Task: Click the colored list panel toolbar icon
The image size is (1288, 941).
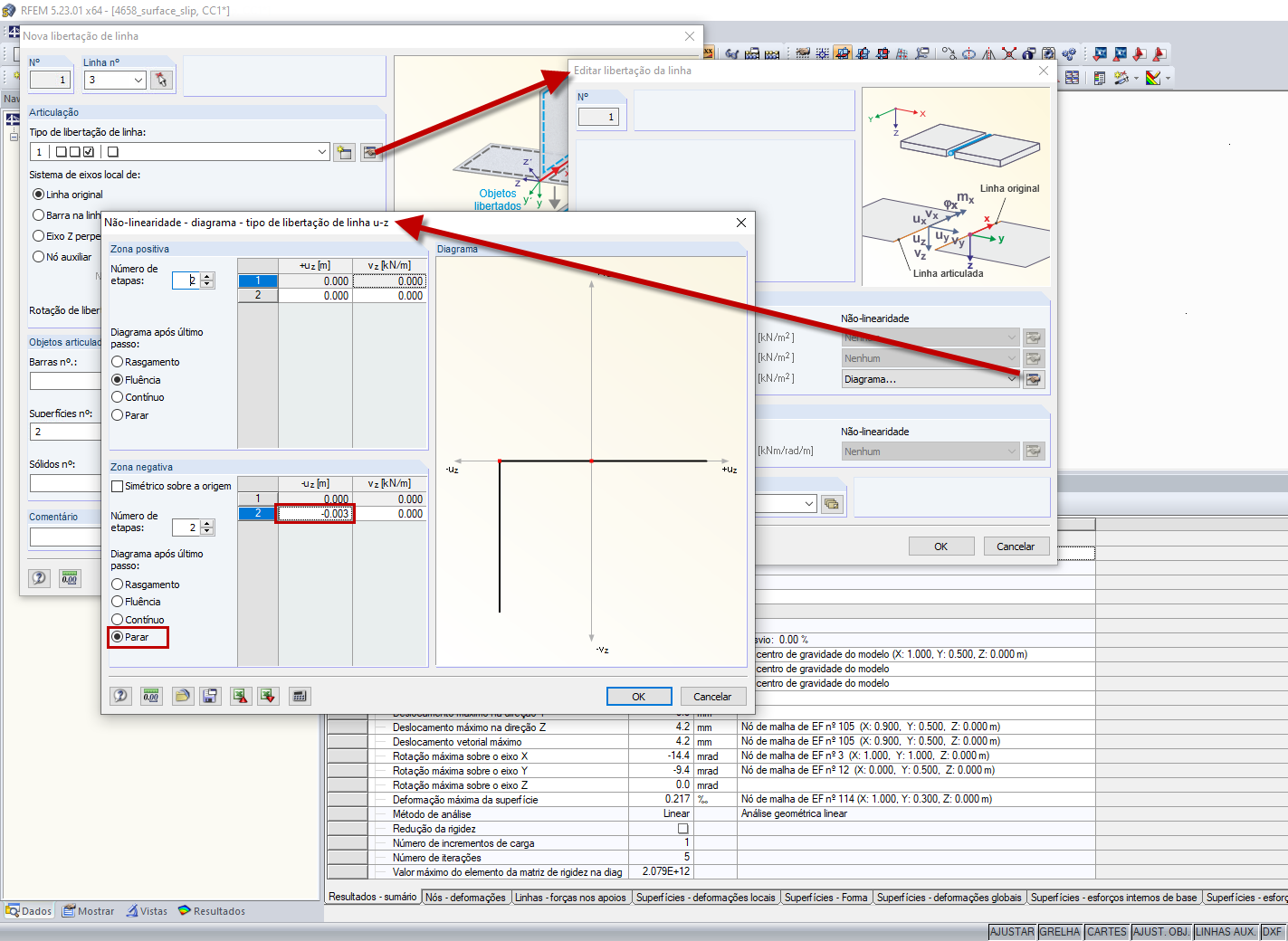Action: pos(1100,78)
